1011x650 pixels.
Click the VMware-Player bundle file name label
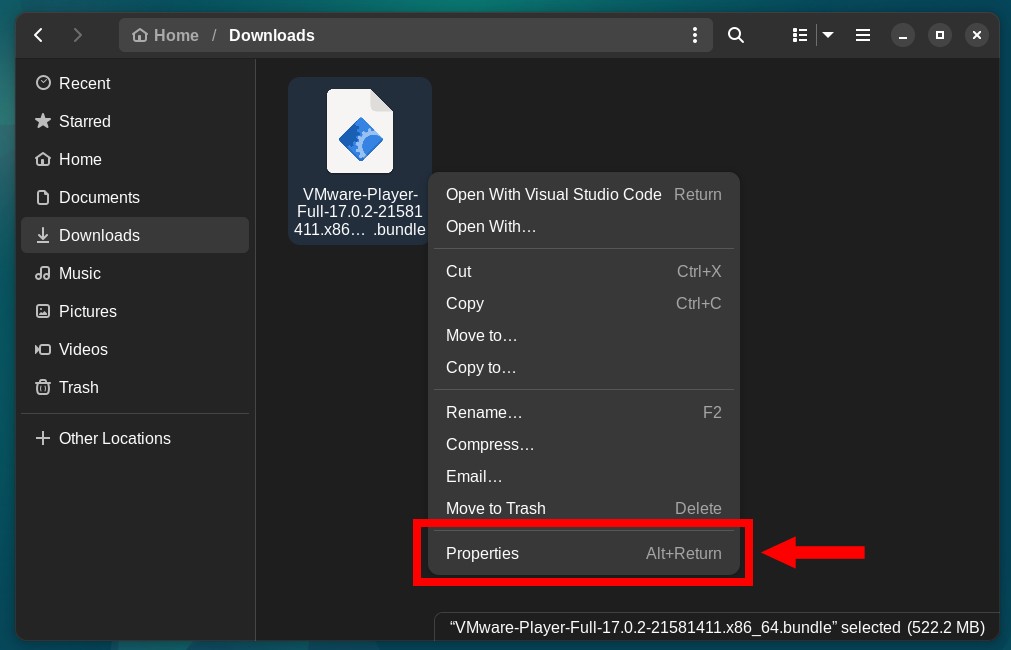[360, 212]
